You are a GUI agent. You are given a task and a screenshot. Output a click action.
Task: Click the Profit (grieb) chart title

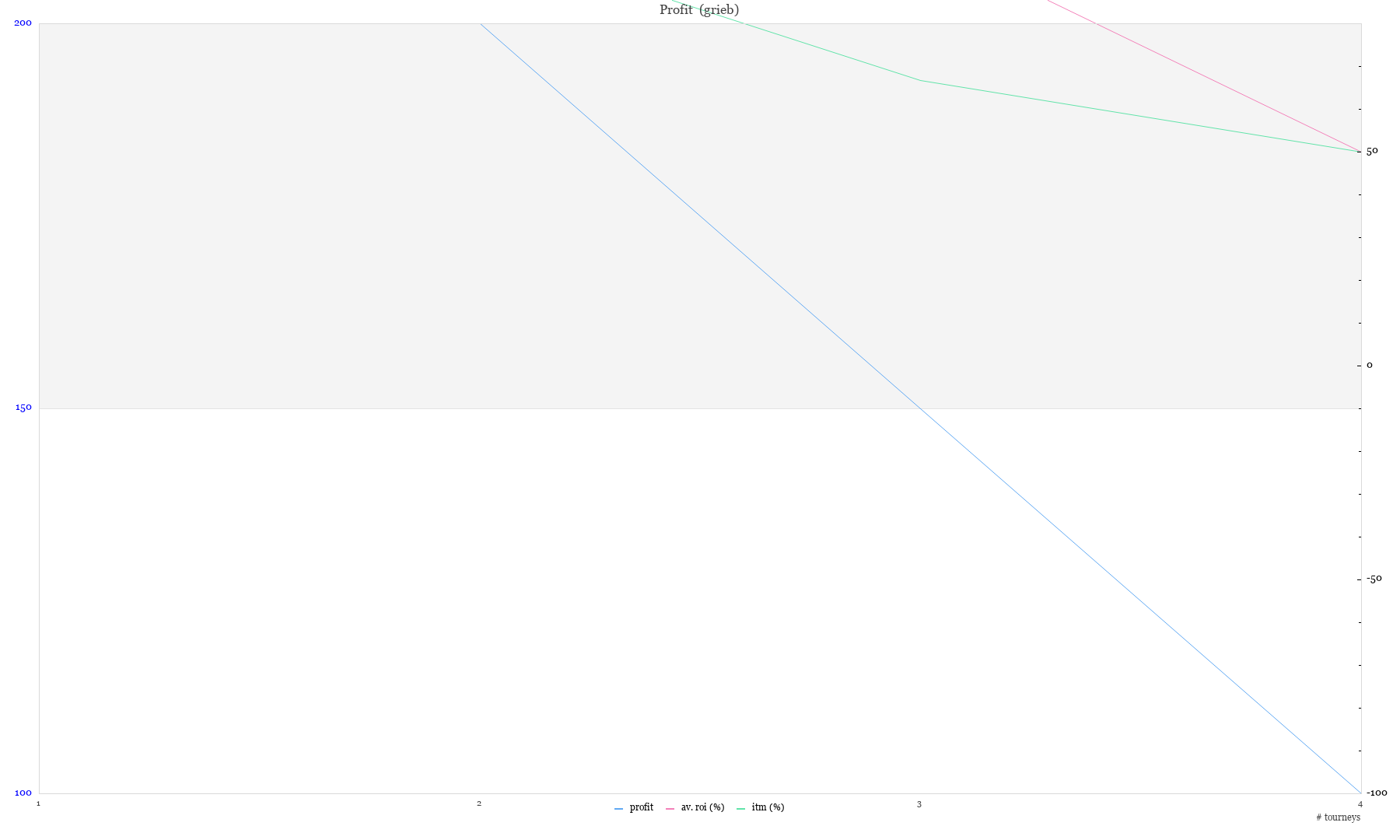point(699,10)
